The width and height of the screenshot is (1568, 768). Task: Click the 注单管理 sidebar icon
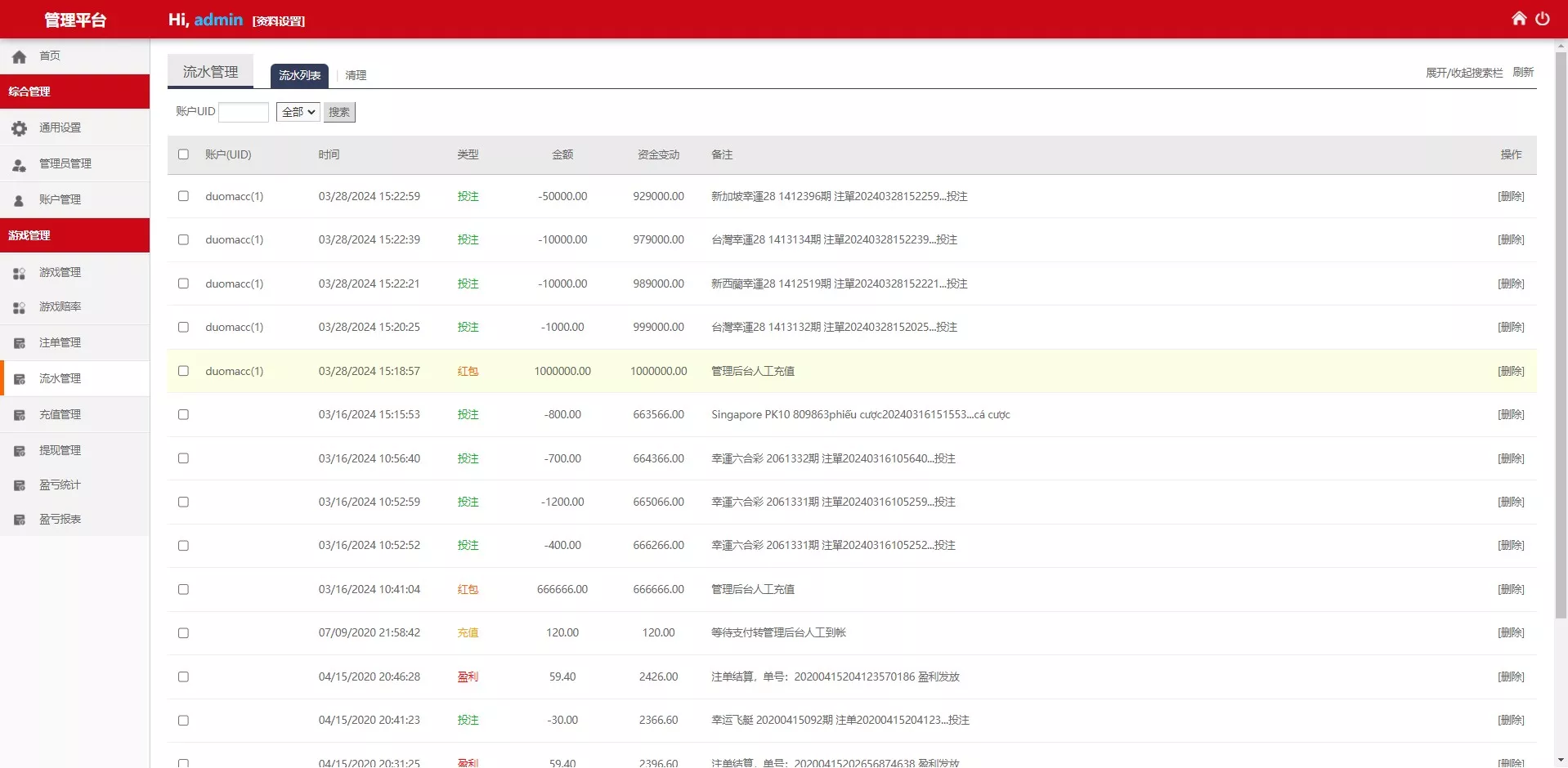point(18,342)
